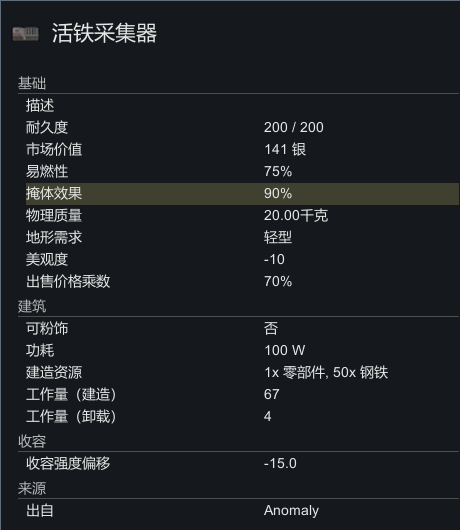Select the 工作量（建造）row
Screen dimensions: 460x530
242,394
